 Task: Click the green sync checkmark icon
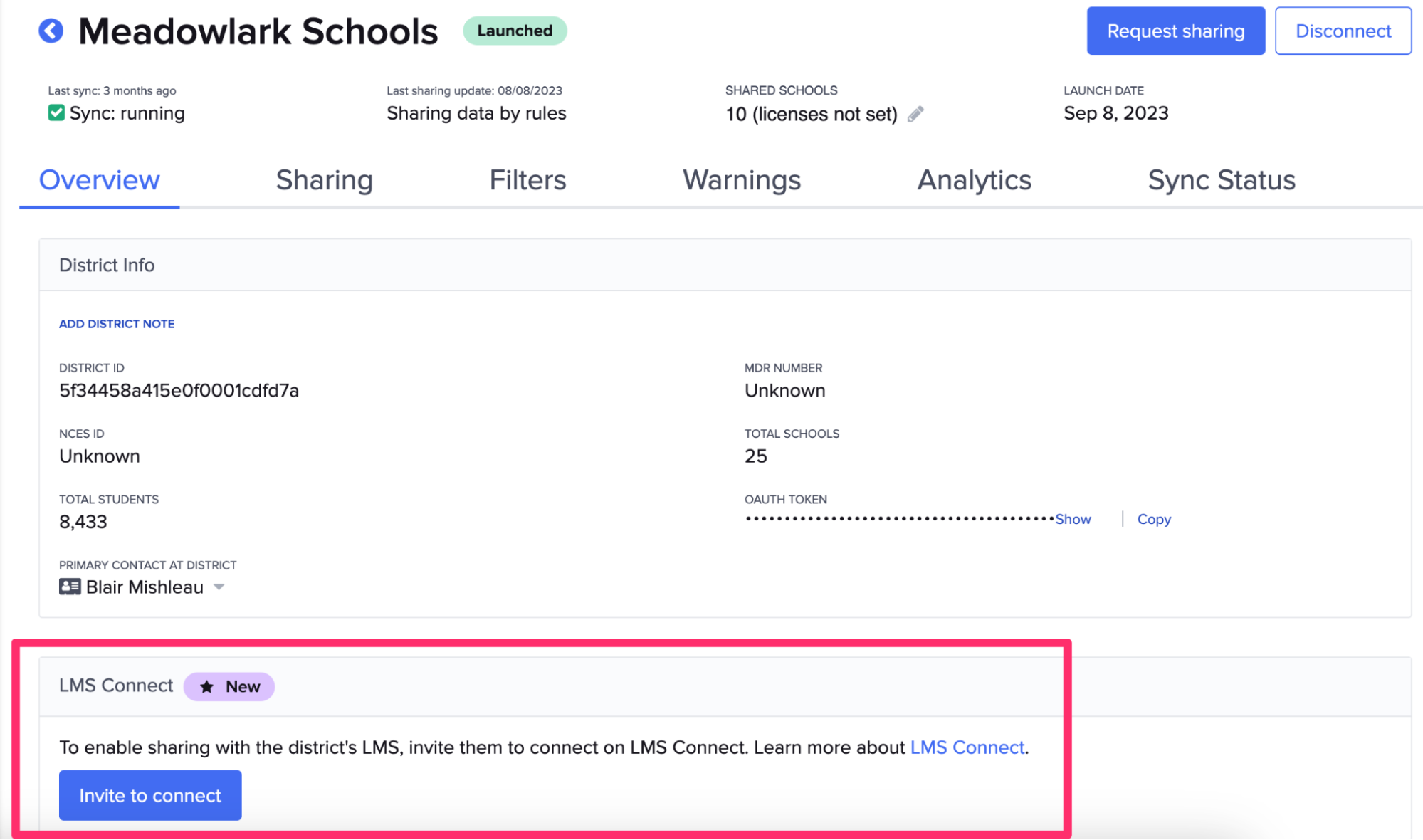[56, 112]
